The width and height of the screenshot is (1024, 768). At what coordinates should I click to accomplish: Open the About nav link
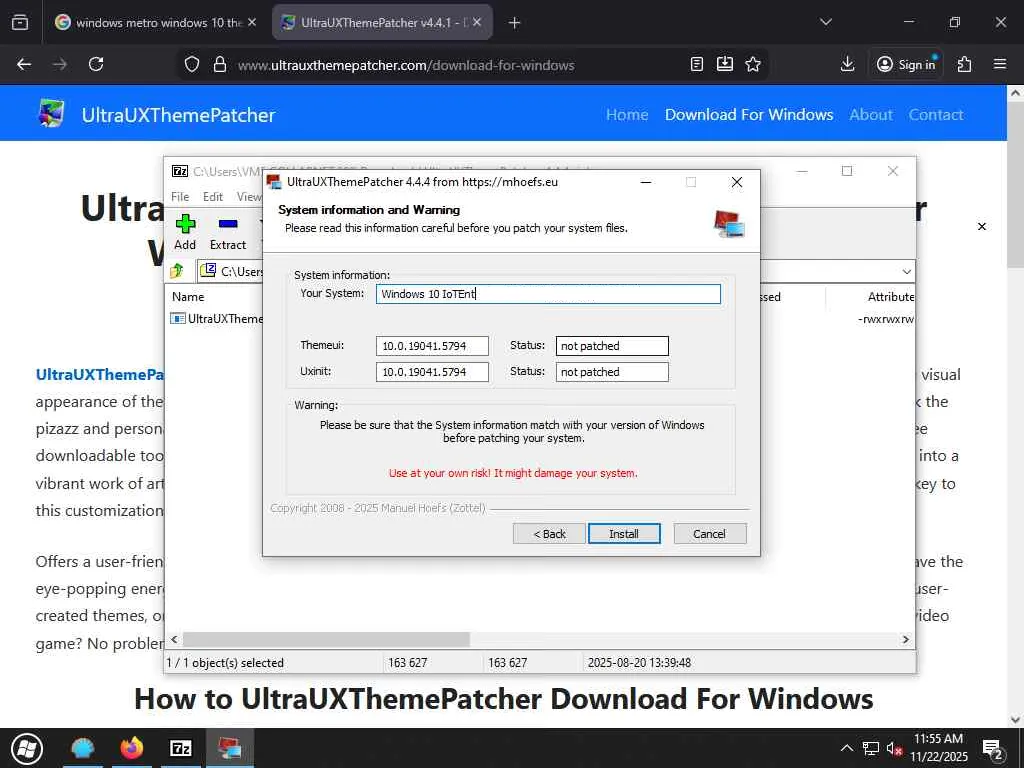pyautogui.click(x=871, y=114)
